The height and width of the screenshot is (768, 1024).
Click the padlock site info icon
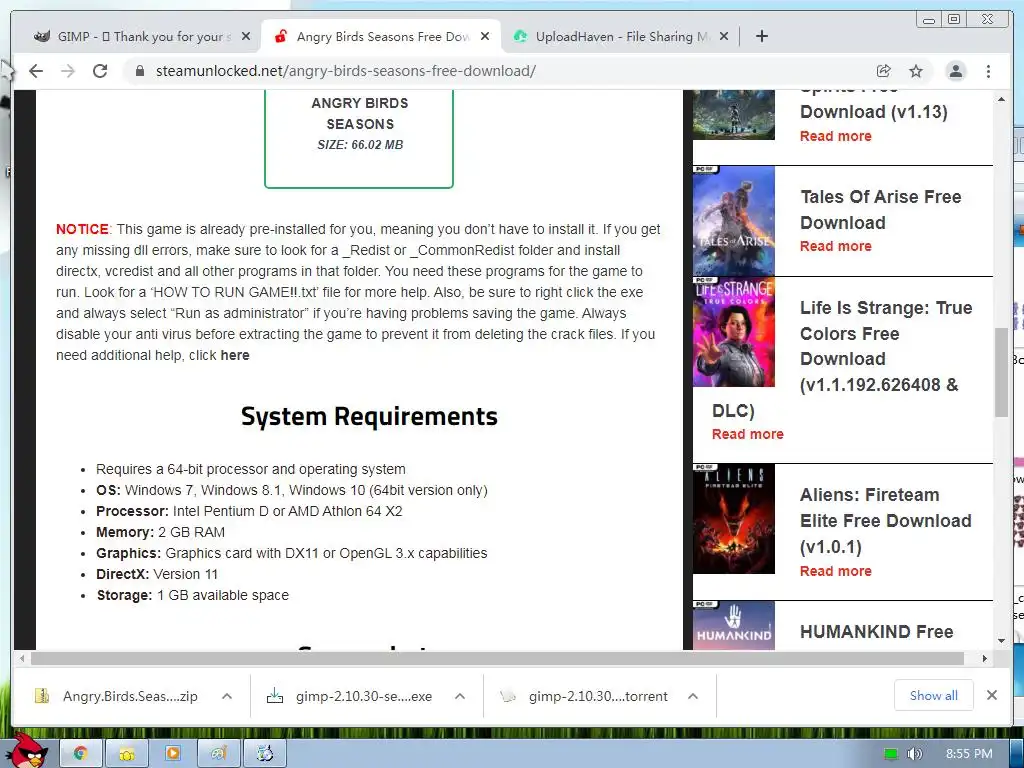(x=139, y=71)
